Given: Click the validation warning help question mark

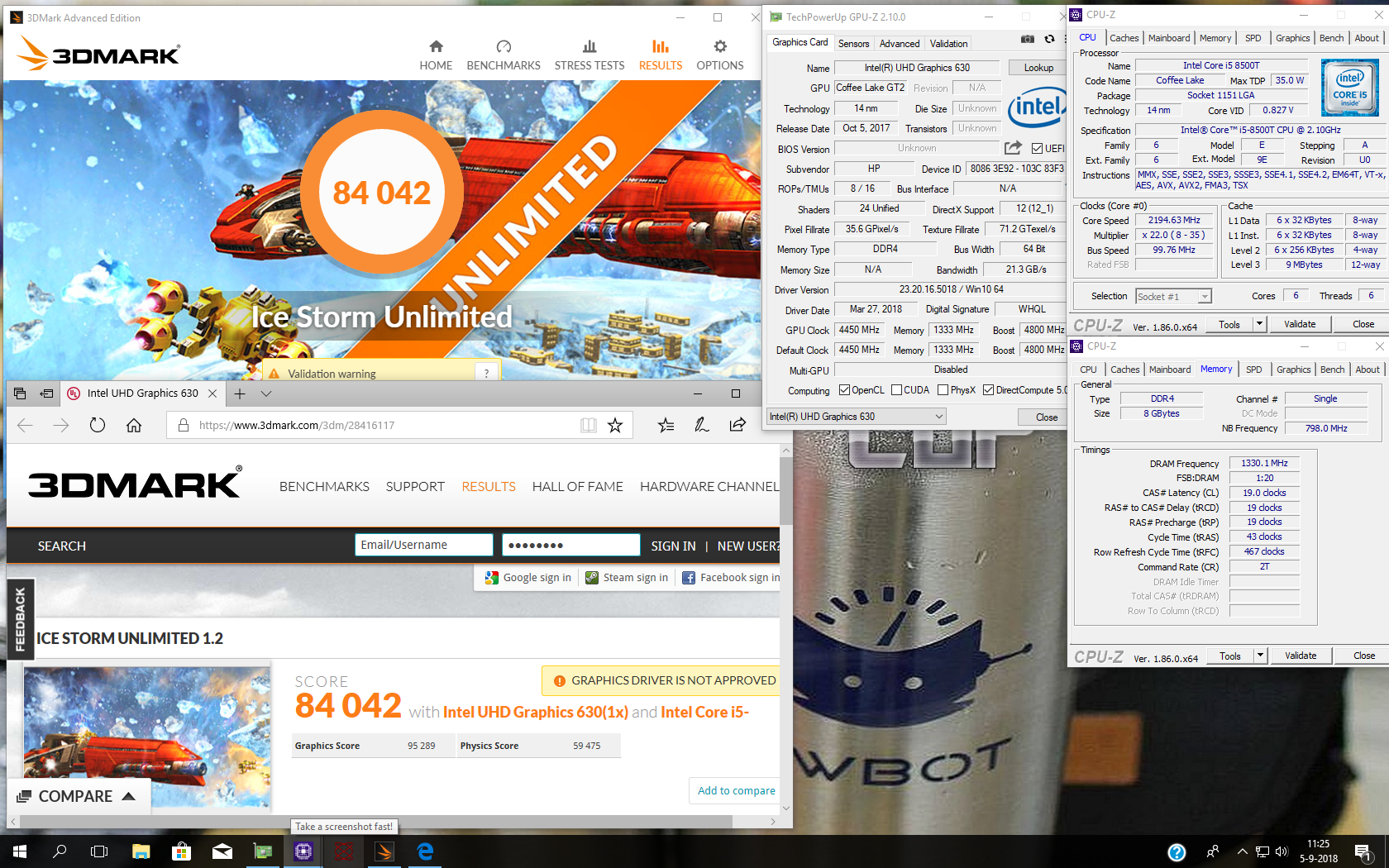Looking at the screenshot, I should (486, 373).
